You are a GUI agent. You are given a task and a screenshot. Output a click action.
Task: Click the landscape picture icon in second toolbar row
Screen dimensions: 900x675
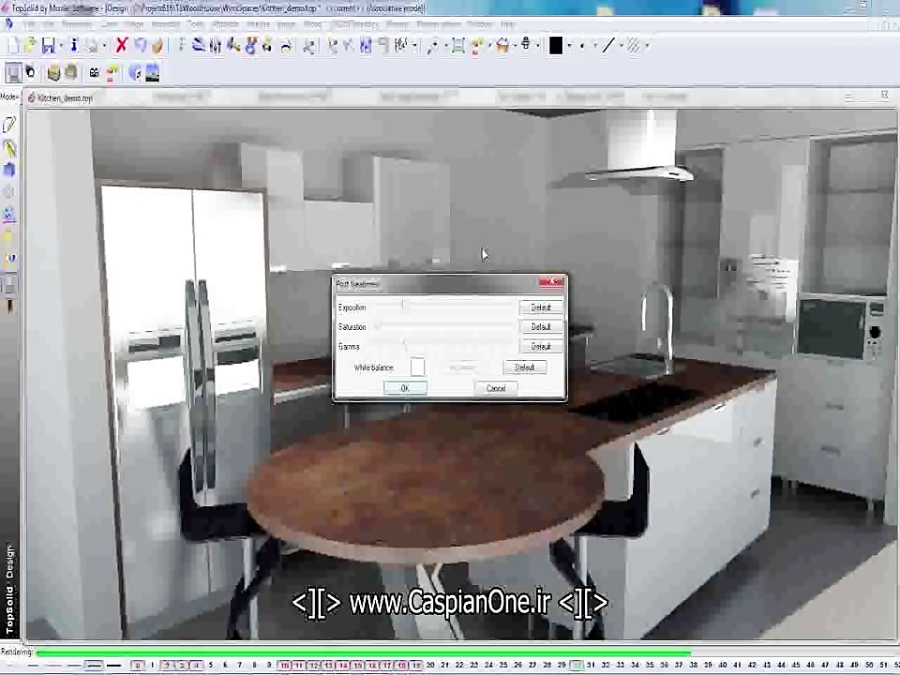[x=152, y=73]
